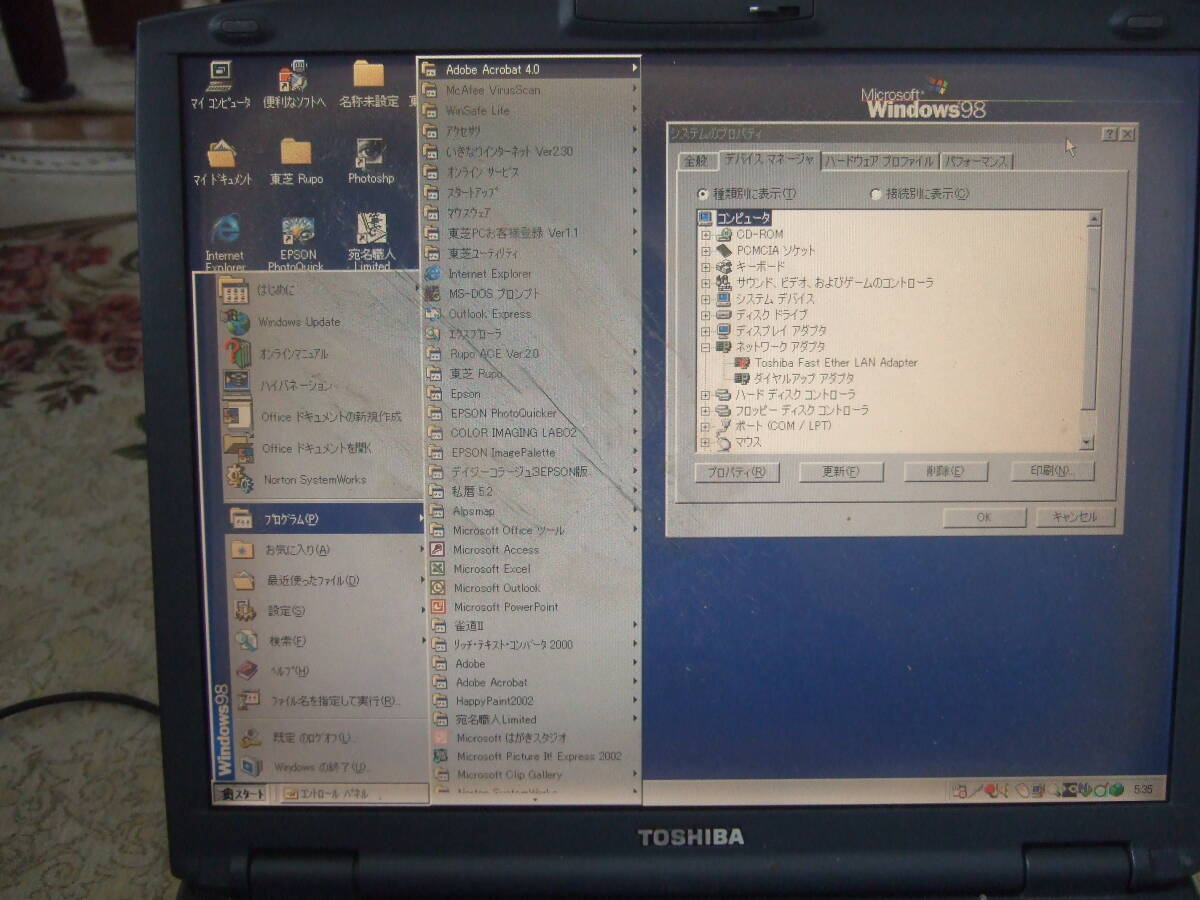Screen dimensions: 1200x900
Task: Click the 検索(F) magnifier icon in Start menu
Action: click(x=245, y=640)
